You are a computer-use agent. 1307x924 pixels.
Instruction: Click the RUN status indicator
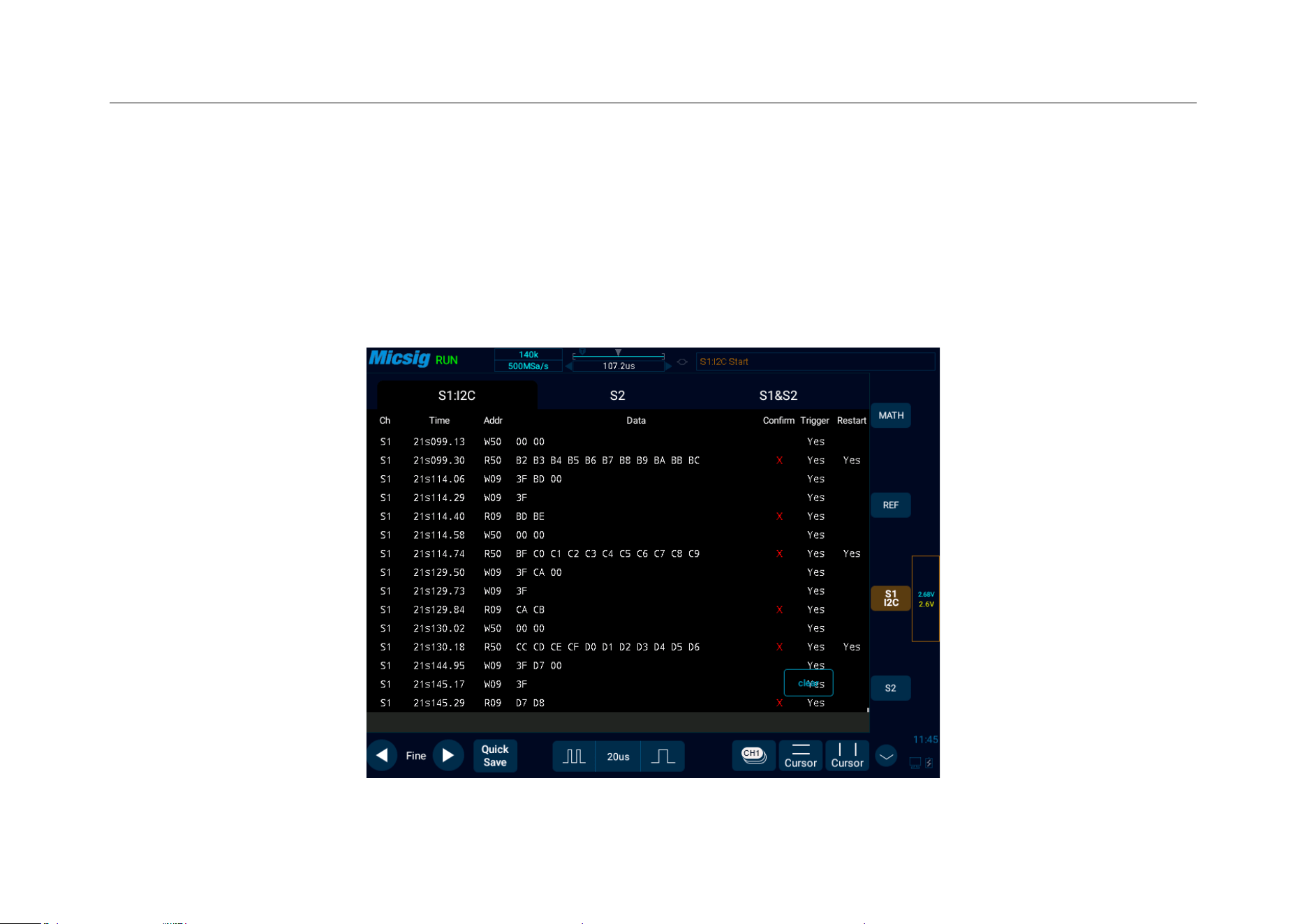click(447, 360)
